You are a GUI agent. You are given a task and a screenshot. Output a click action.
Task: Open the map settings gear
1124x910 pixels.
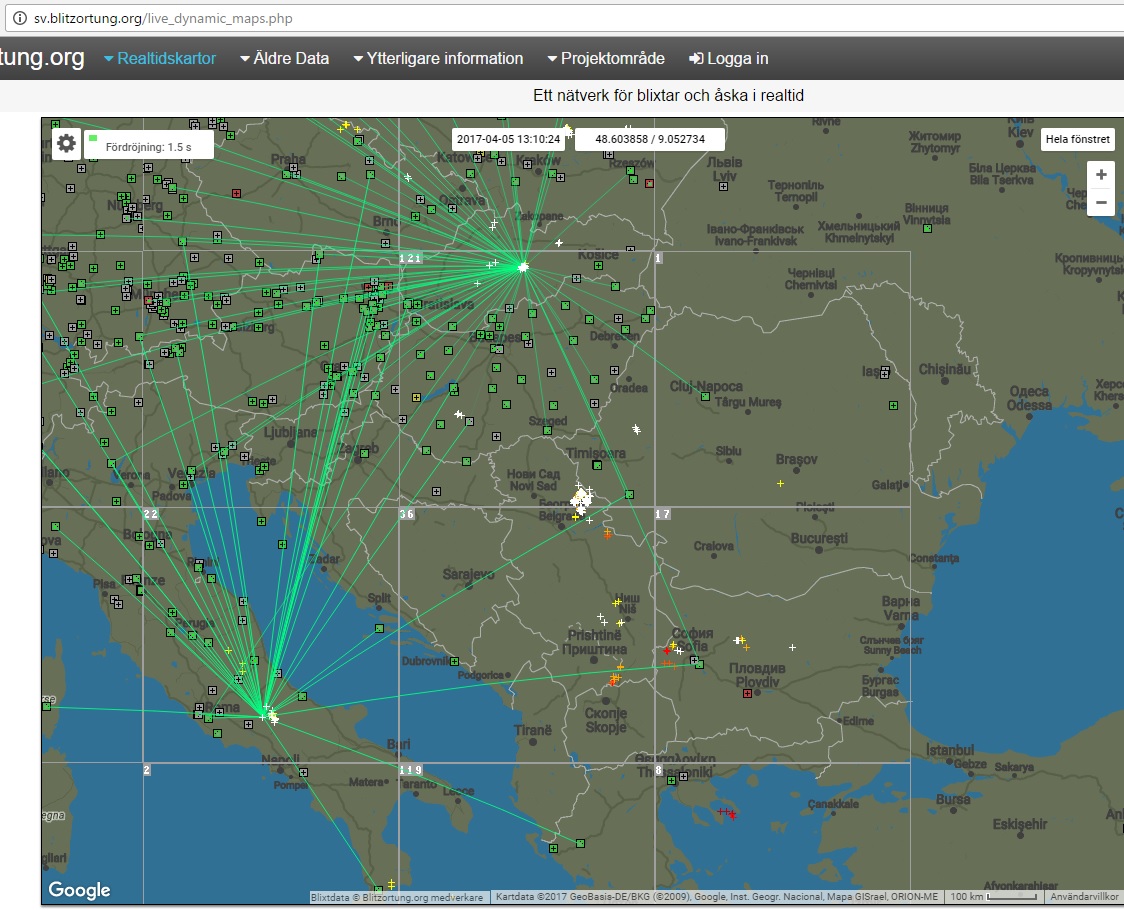[x=66, y=143]
